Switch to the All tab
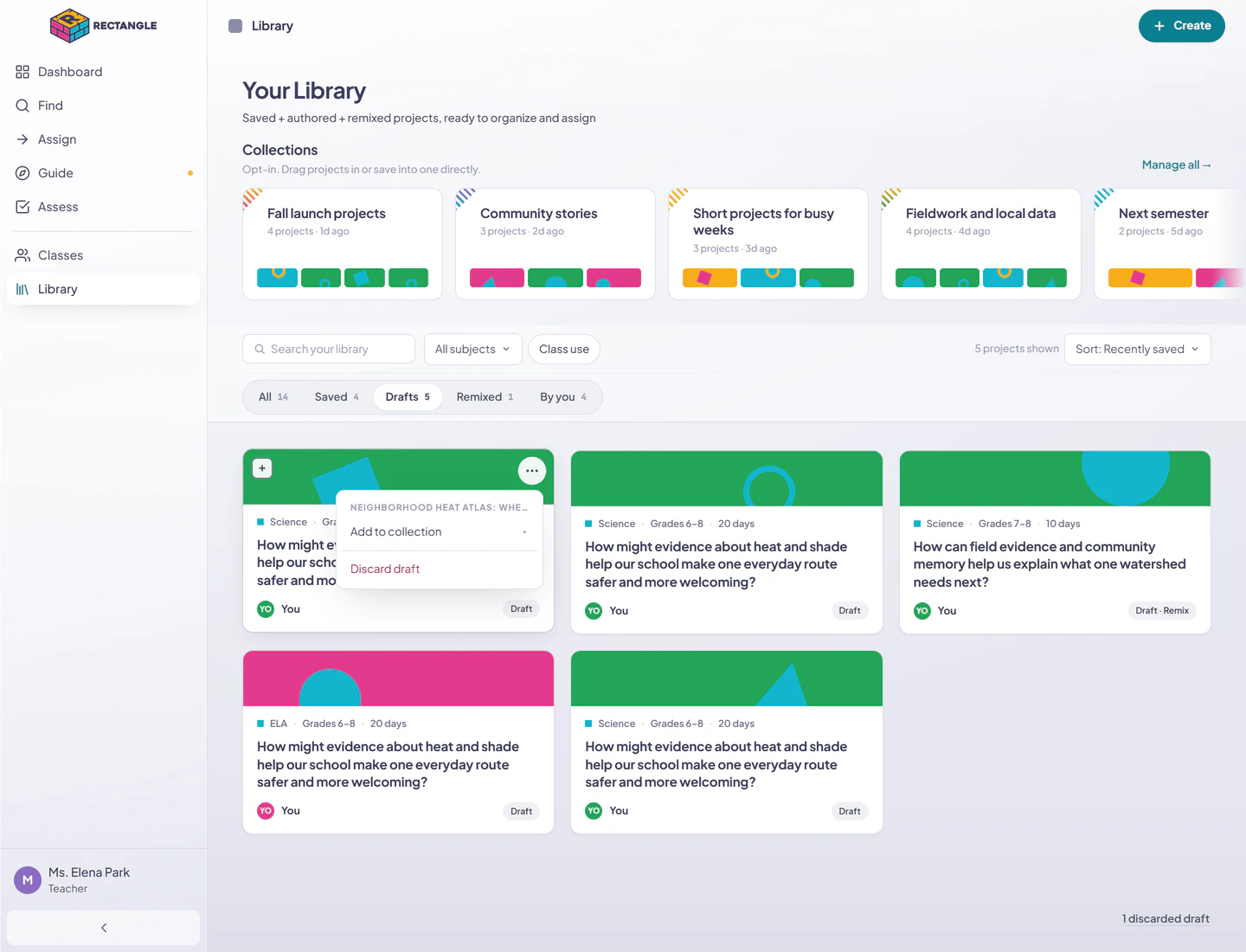 (273, 397)
